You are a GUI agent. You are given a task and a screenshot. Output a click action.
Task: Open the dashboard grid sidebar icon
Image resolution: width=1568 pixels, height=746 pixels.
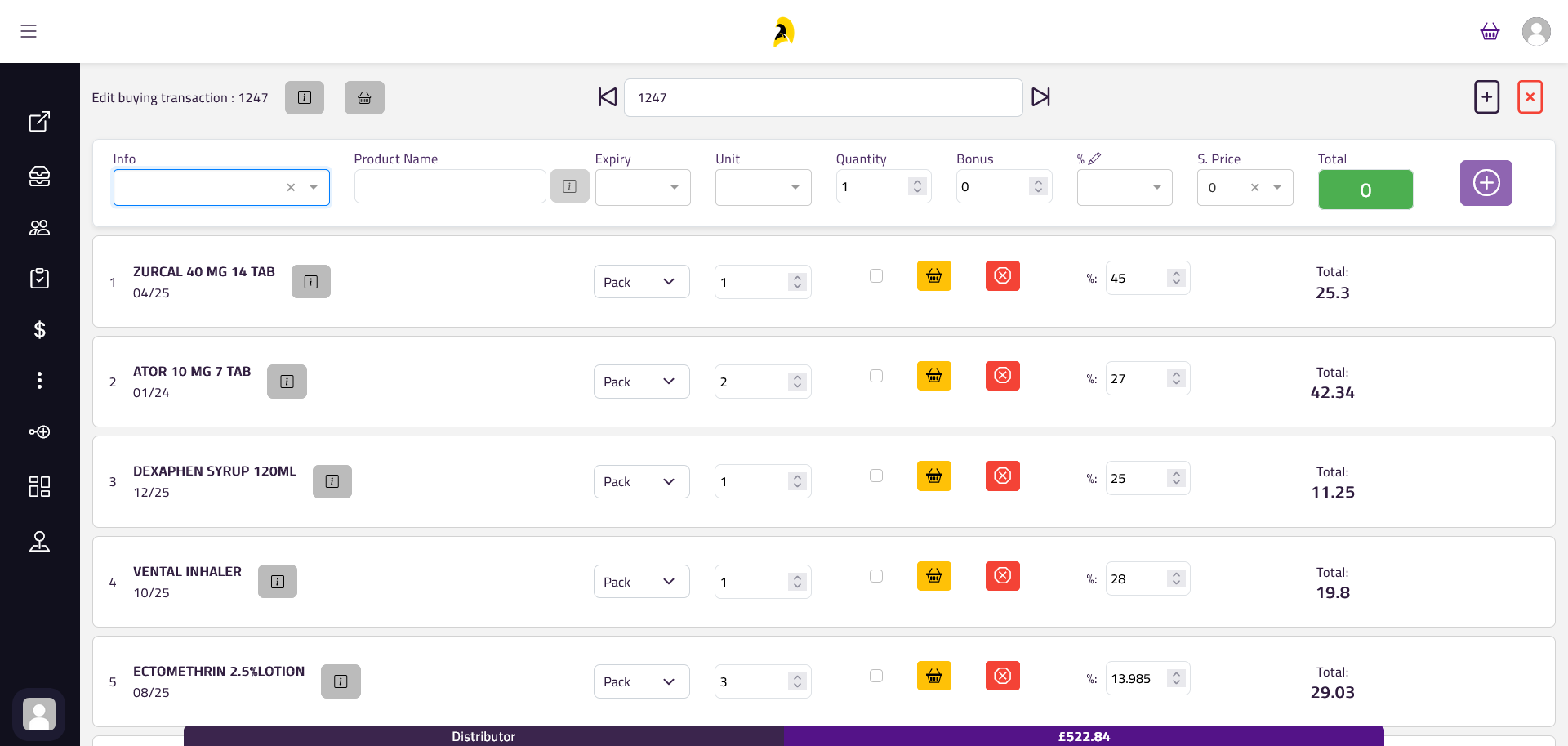39,487
